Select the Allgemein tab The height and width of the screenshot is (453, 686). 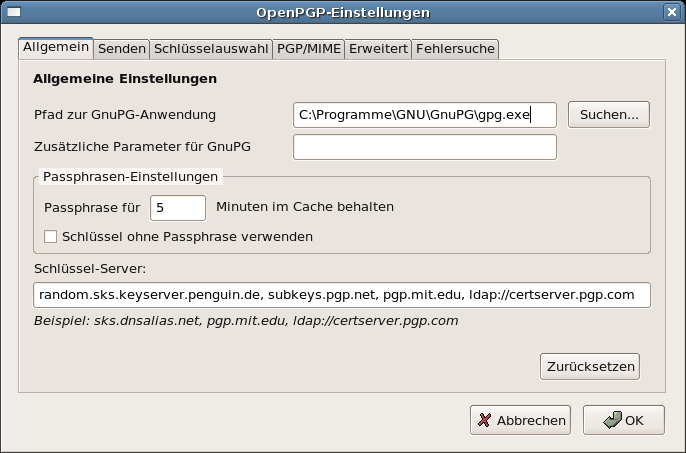click(x=56, y=47)
